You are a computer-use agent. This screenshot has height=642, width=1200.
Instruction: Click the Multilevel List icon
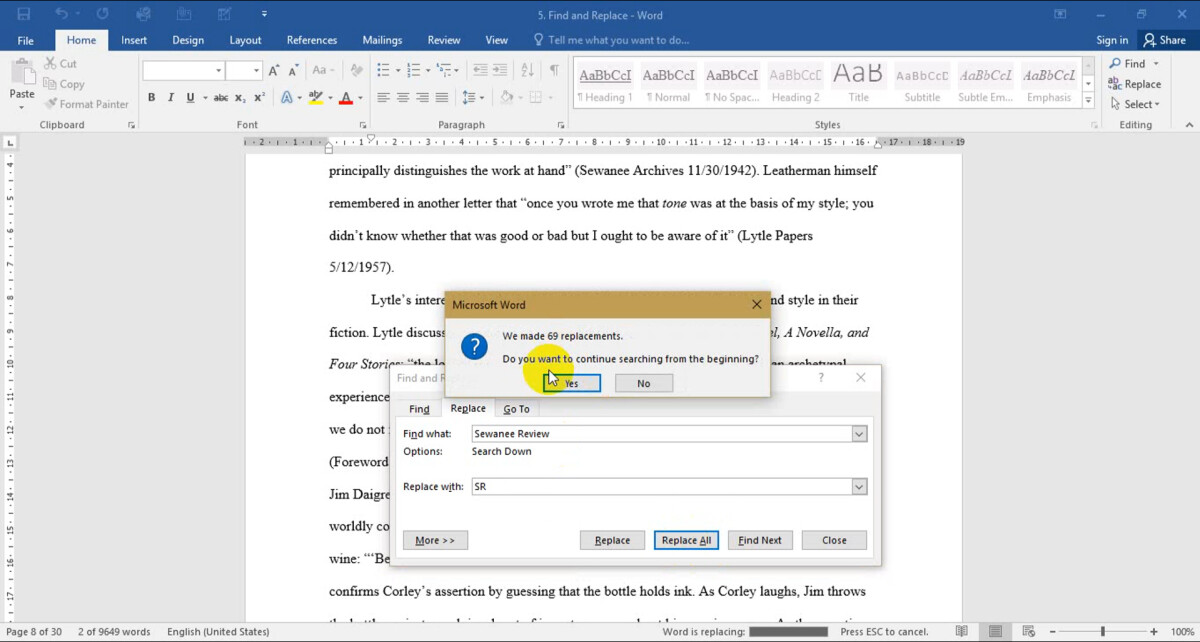(x=442, y=70)
